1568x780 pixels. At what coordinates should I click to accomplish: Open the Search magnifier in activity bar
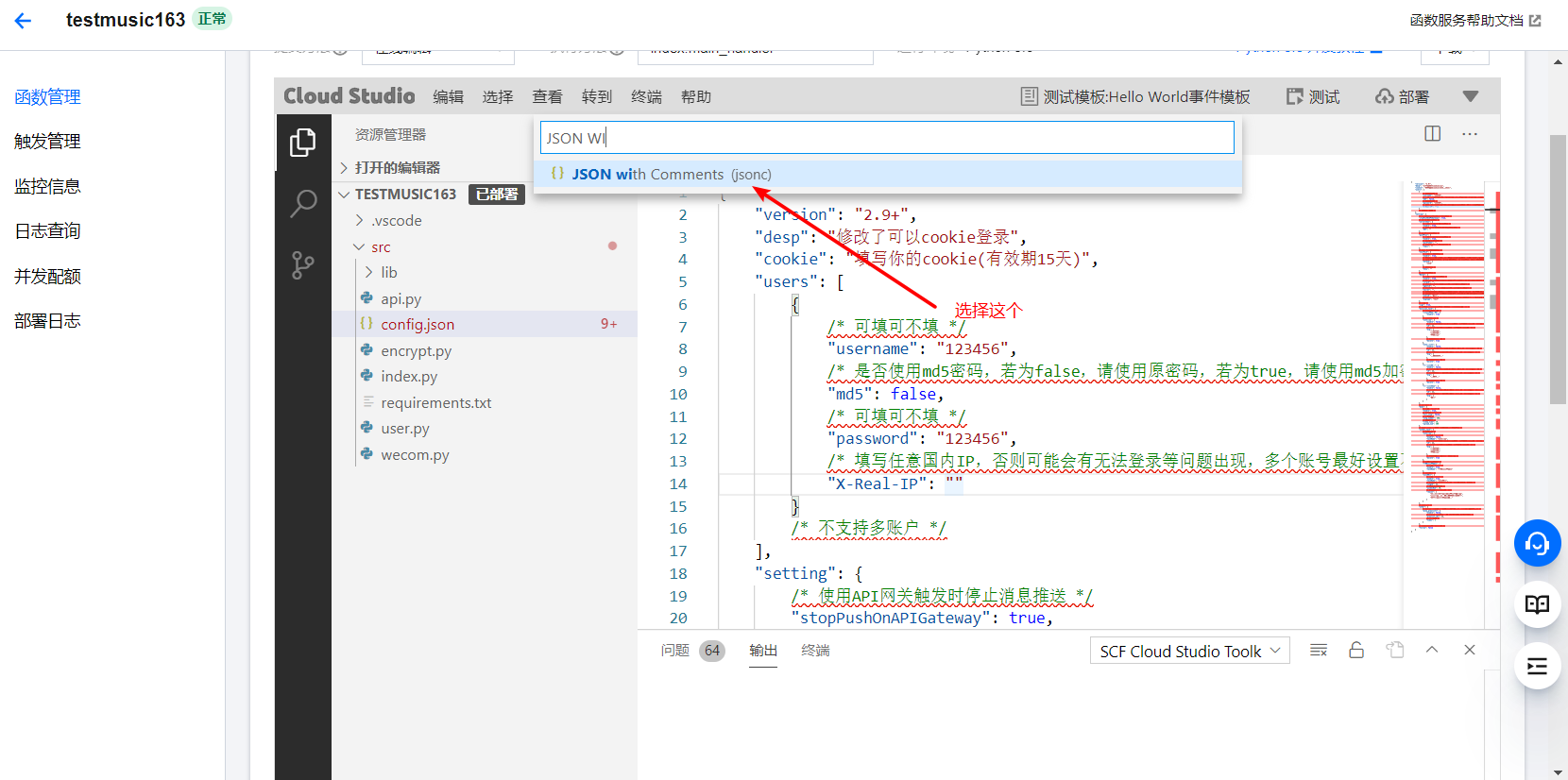(x=303, y=203)
